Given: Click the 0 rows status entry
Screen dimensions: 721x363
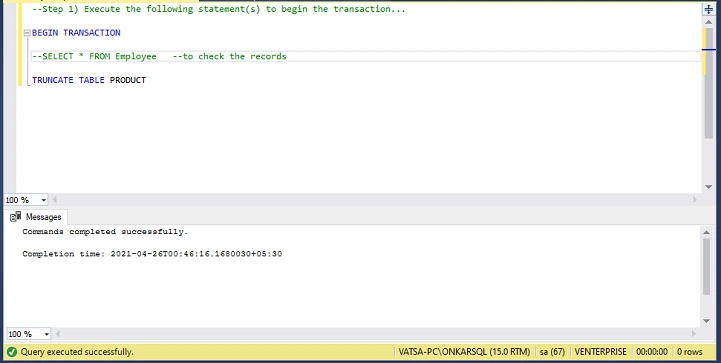Looking at the screenshot, I should (690, 352).
